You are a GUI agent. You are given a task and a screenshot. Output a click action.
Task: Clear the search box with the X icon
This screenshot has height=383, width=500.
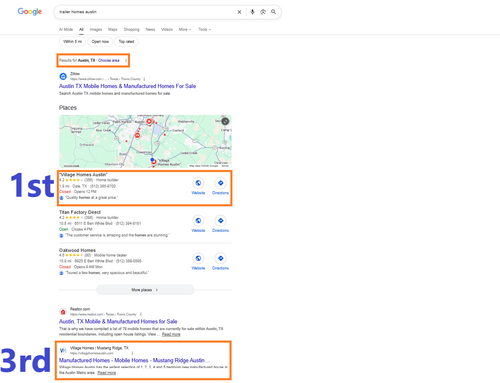coord(239,12)
